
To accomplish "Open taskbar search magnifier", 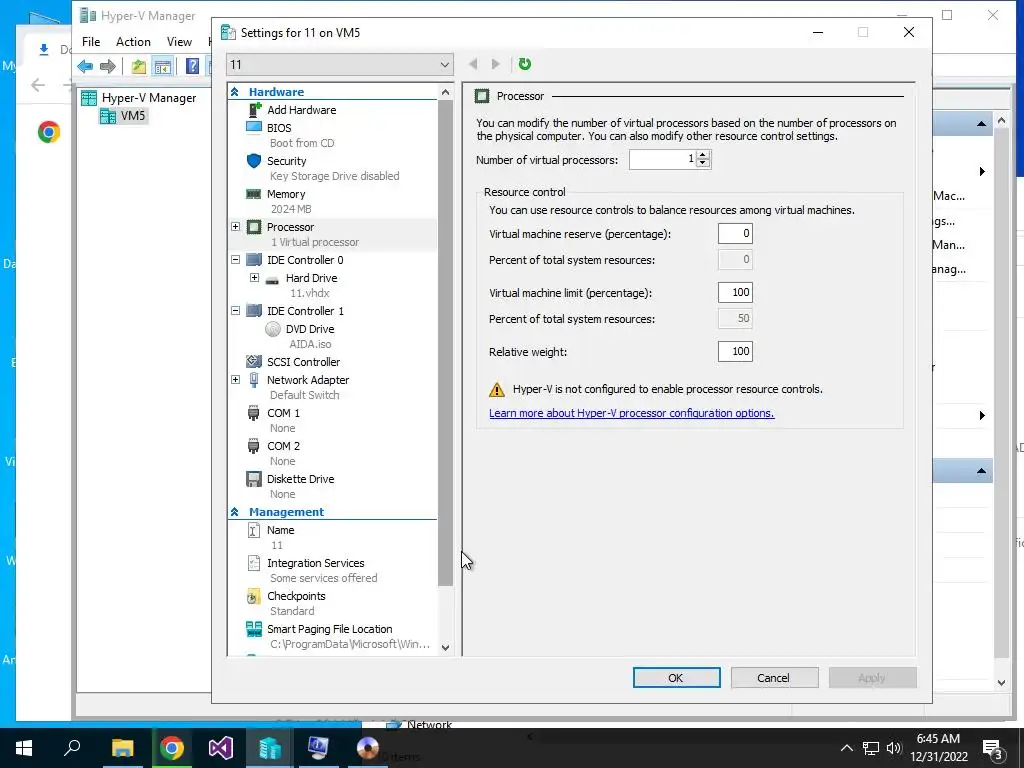I will click(72, 748).
